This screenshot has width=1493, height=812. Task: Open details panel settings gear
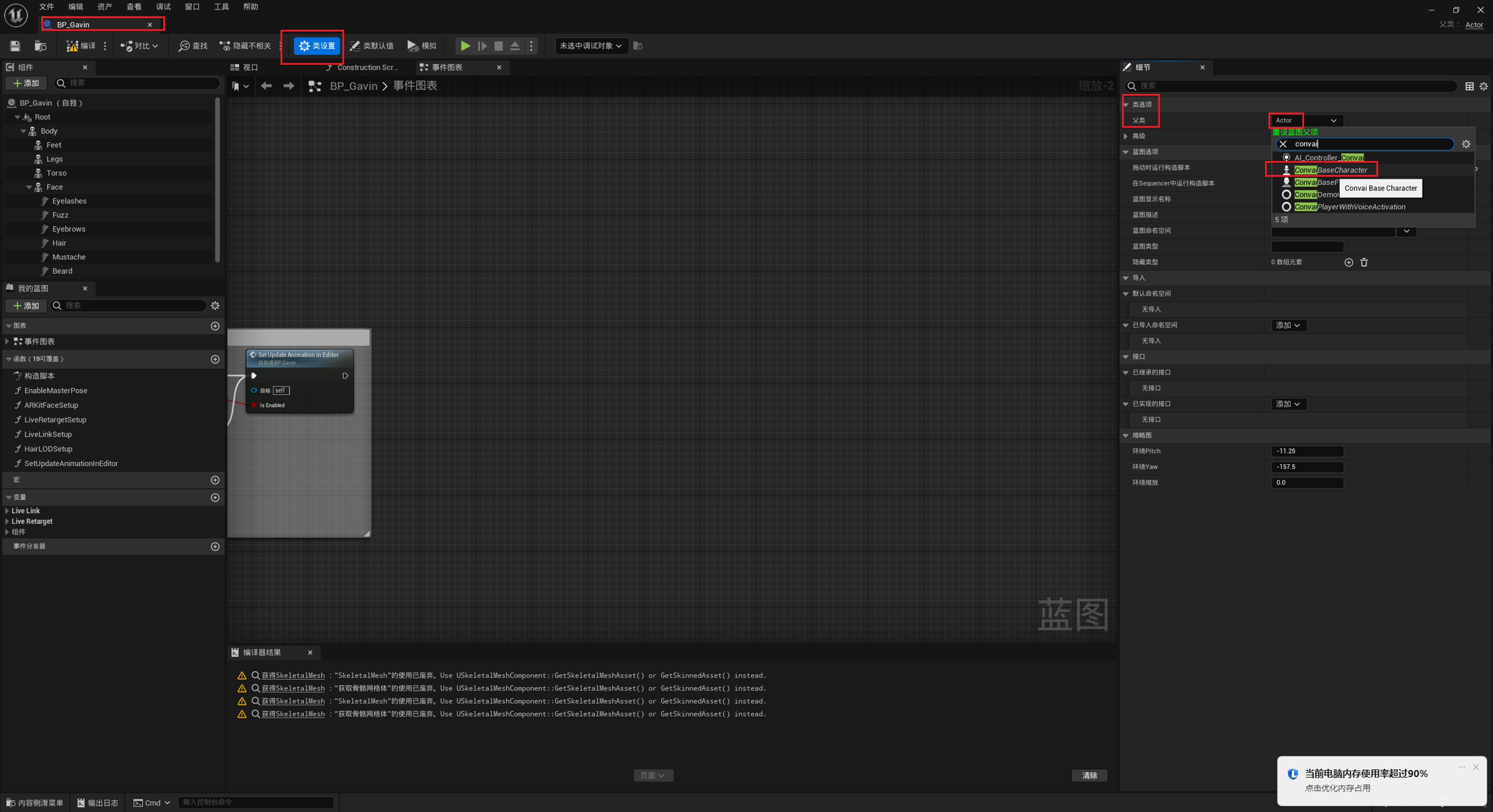point(1483,86)
